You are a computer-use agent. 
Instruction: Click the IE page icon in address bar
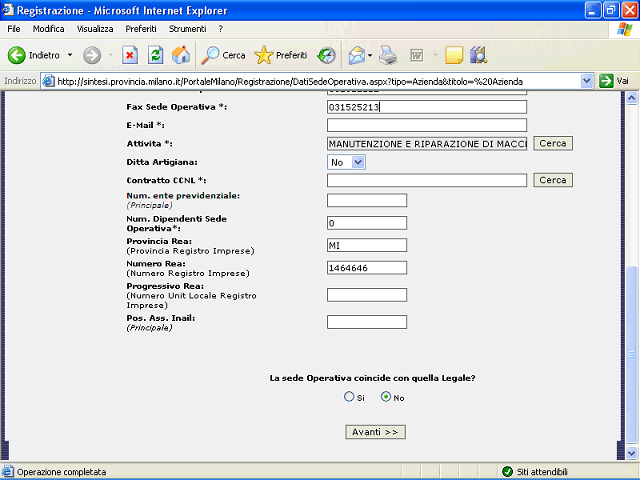tap(49, 81)
